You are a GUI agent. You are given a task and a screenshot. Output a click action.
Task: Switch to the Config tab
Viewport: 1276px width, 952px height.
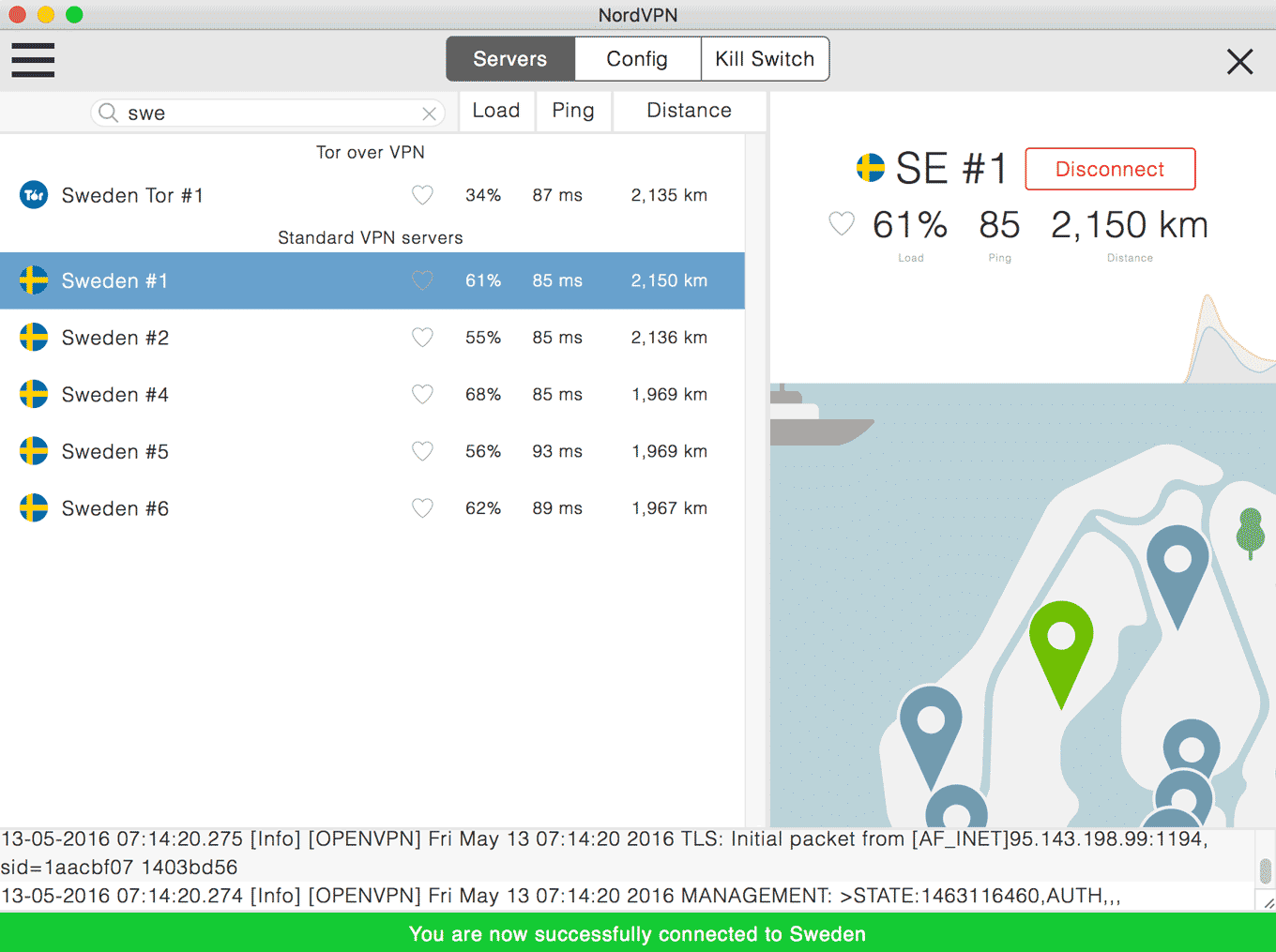[x=637, y=59]
